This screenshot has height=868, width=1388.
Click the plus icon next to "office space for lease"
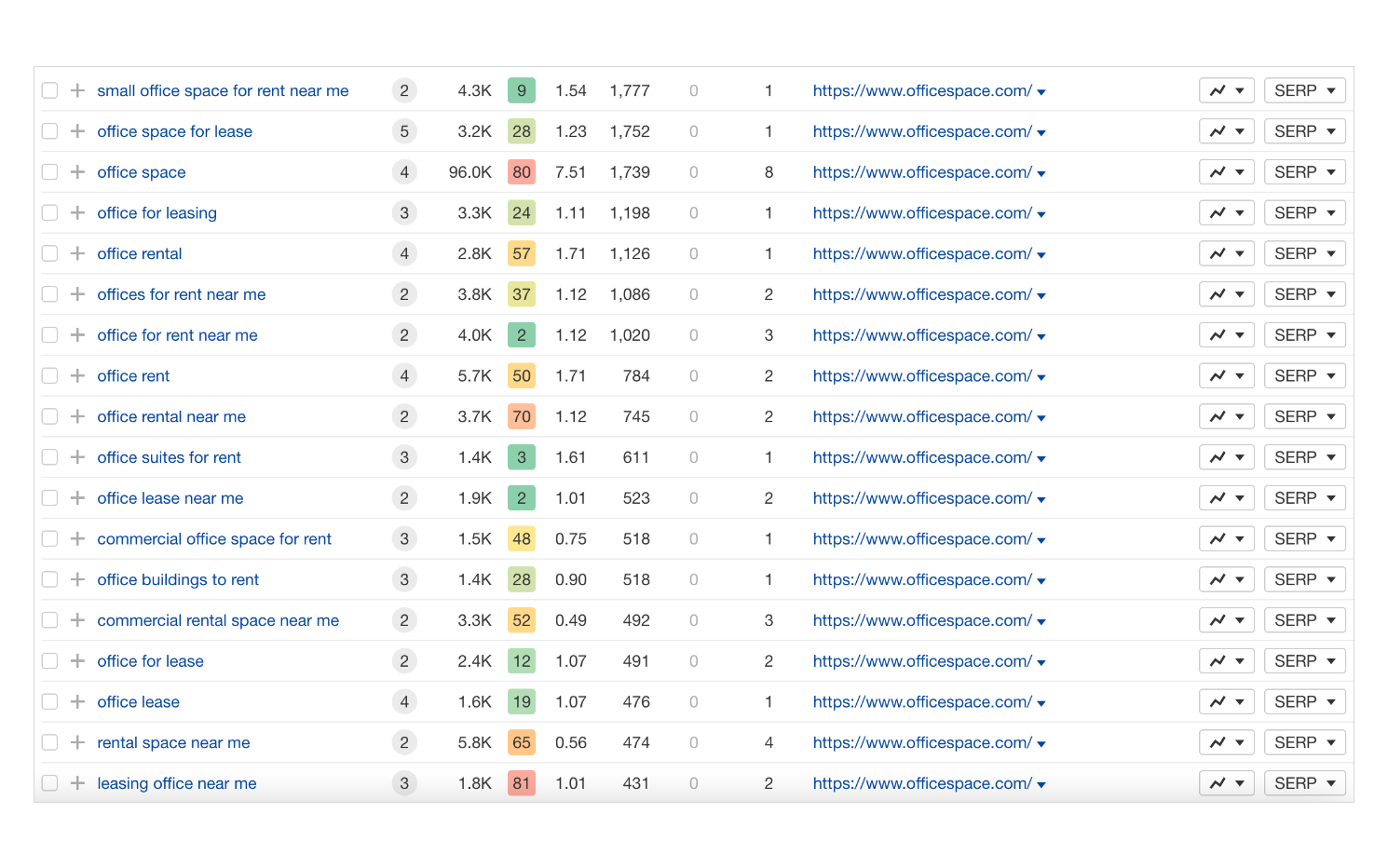(76, 131)
